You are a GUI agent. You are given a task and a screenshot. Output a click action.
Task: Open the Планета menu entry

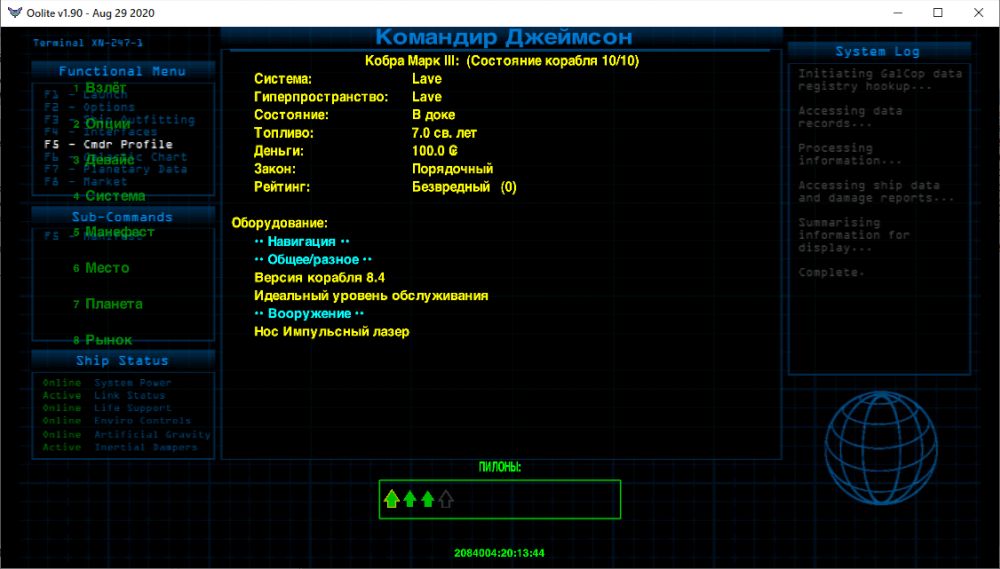pyautogui.click(x=113, y=304)
